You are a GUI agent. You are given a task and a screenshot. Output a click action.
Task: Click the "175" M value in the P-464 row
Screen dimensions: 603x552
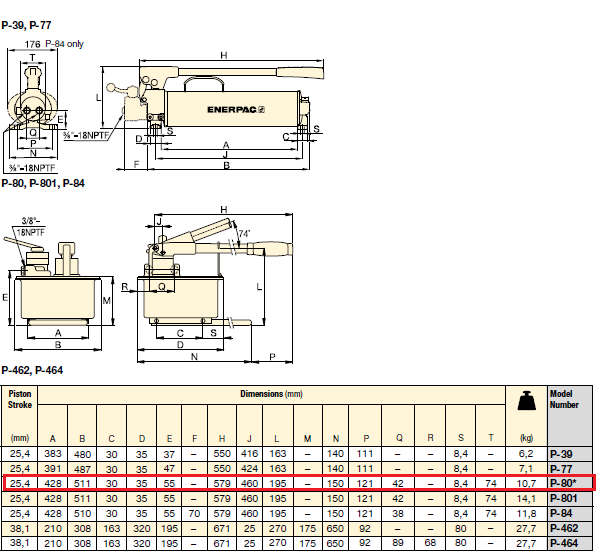click(x=308, y=543)
